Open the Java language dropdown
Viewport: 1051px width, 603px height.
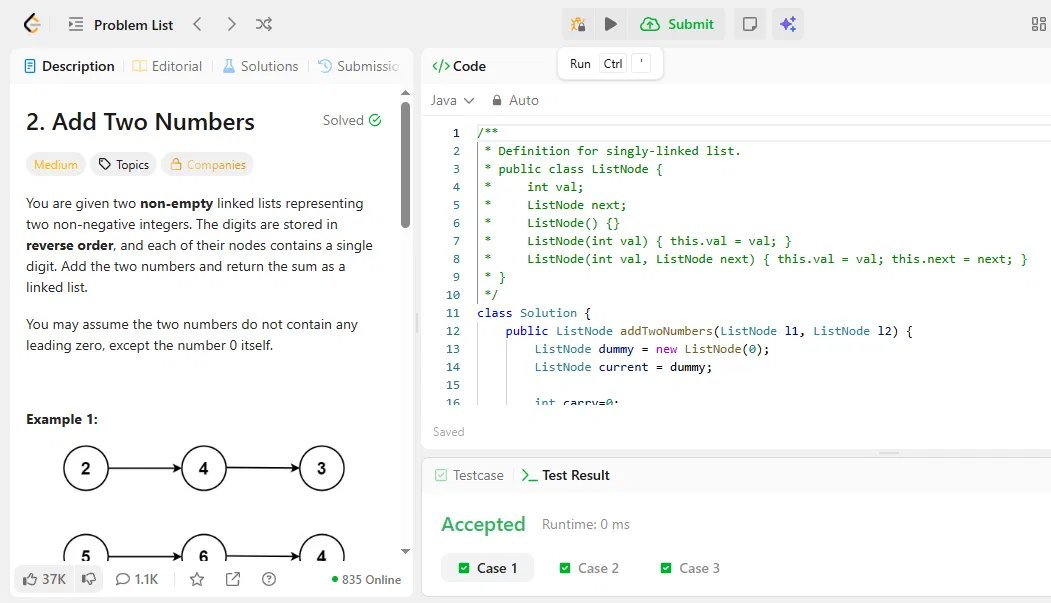pyautogui.click(x=452, y=100)
